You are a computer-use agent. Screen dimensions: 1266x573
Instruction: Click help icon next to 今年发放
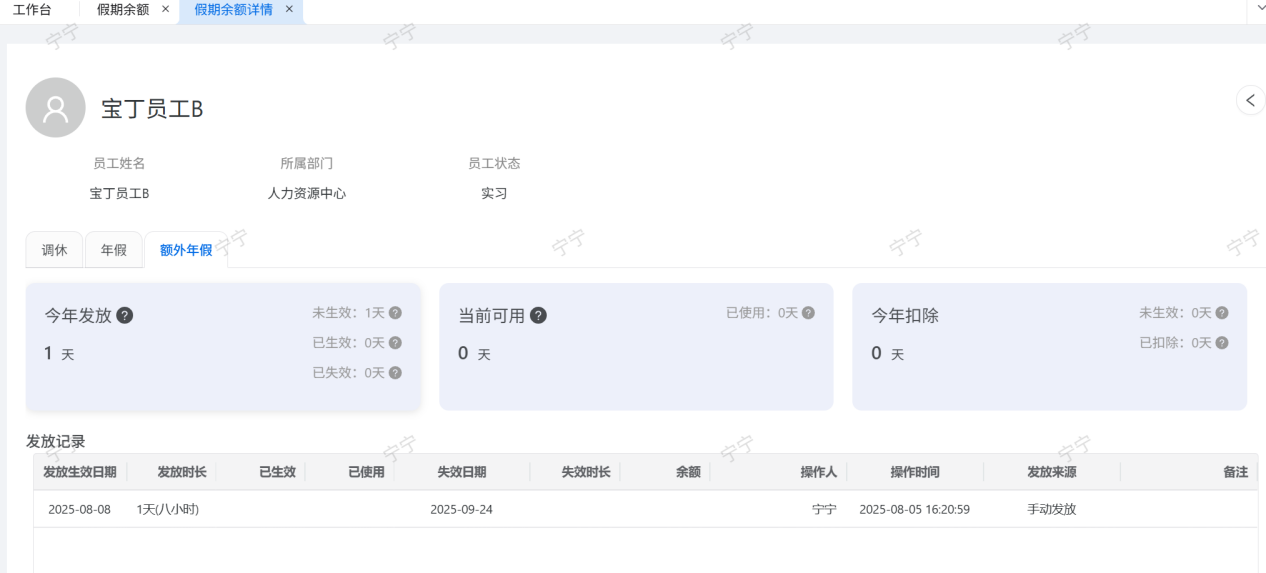coord(125,315)
